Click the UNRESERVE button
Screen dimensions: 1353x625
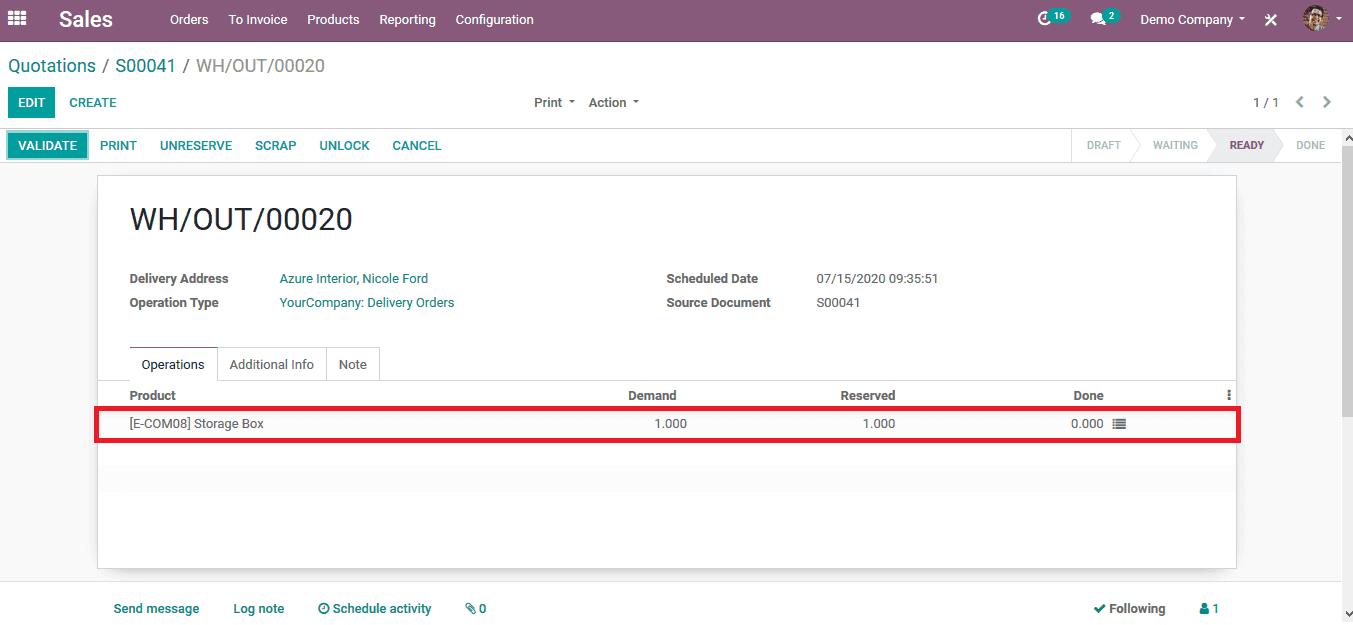coord(196,146)
